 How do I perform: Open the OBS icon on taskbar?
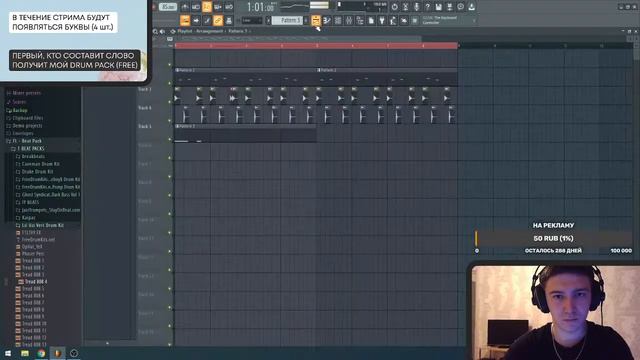click(x=74, y=353)
